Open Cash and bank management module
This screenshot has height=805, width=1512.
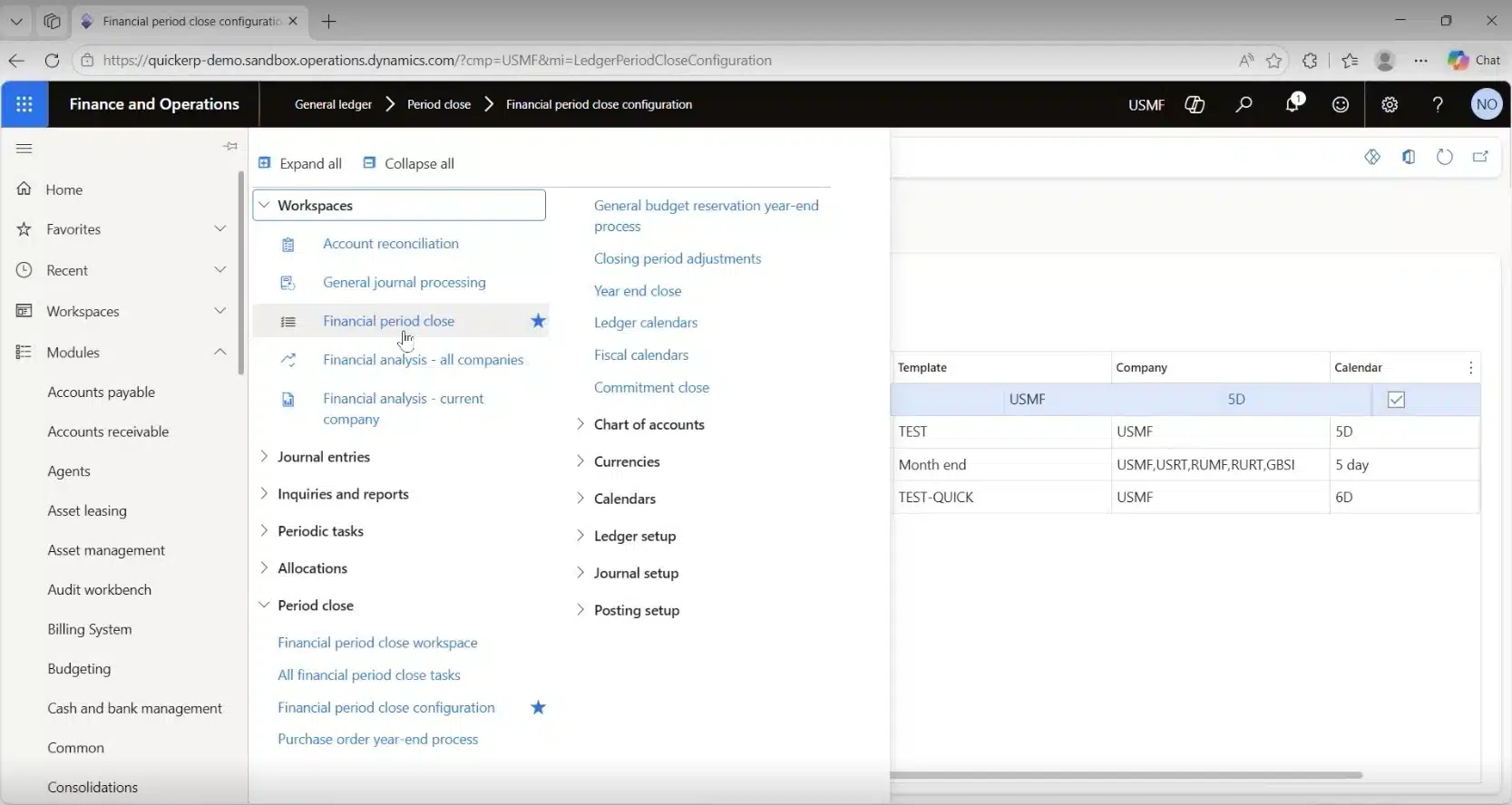click(x=134, y=708)
